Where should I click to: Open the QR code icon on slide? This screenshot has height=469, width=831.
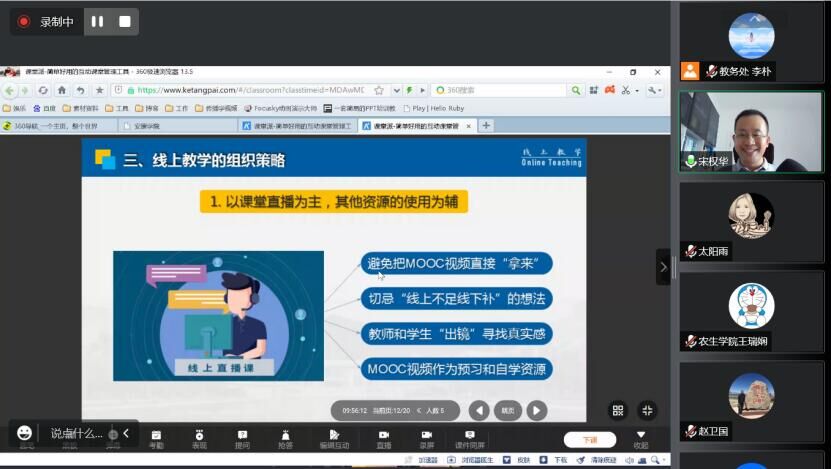point(618,410)
